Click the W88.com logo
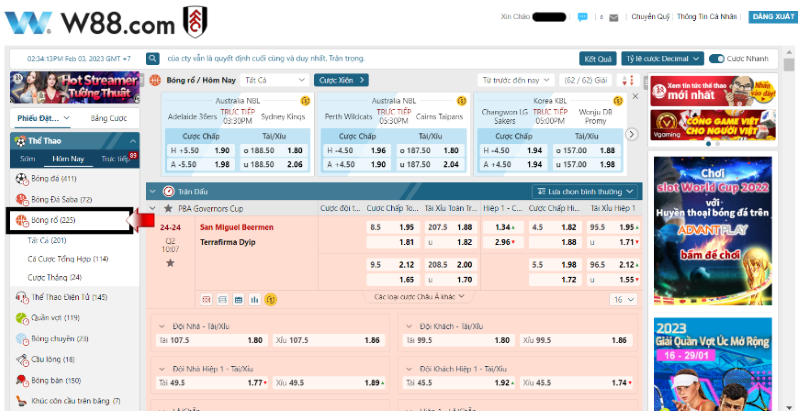The image size is (800, 411). 106,21
